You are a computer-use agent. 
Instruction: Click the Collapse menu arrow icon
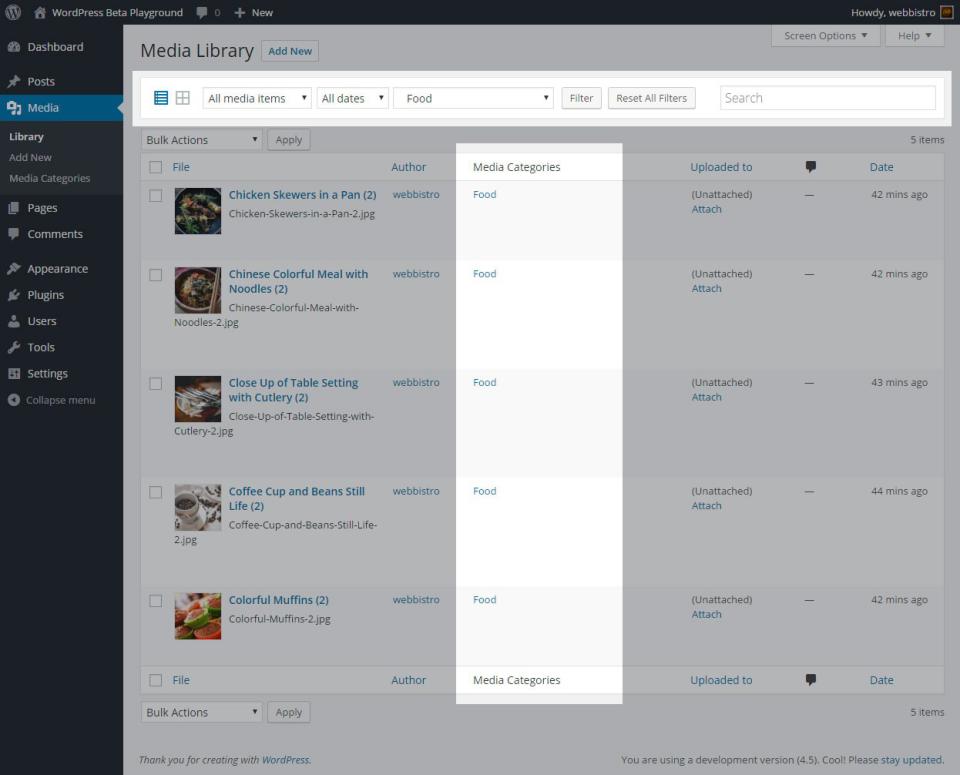13,400
